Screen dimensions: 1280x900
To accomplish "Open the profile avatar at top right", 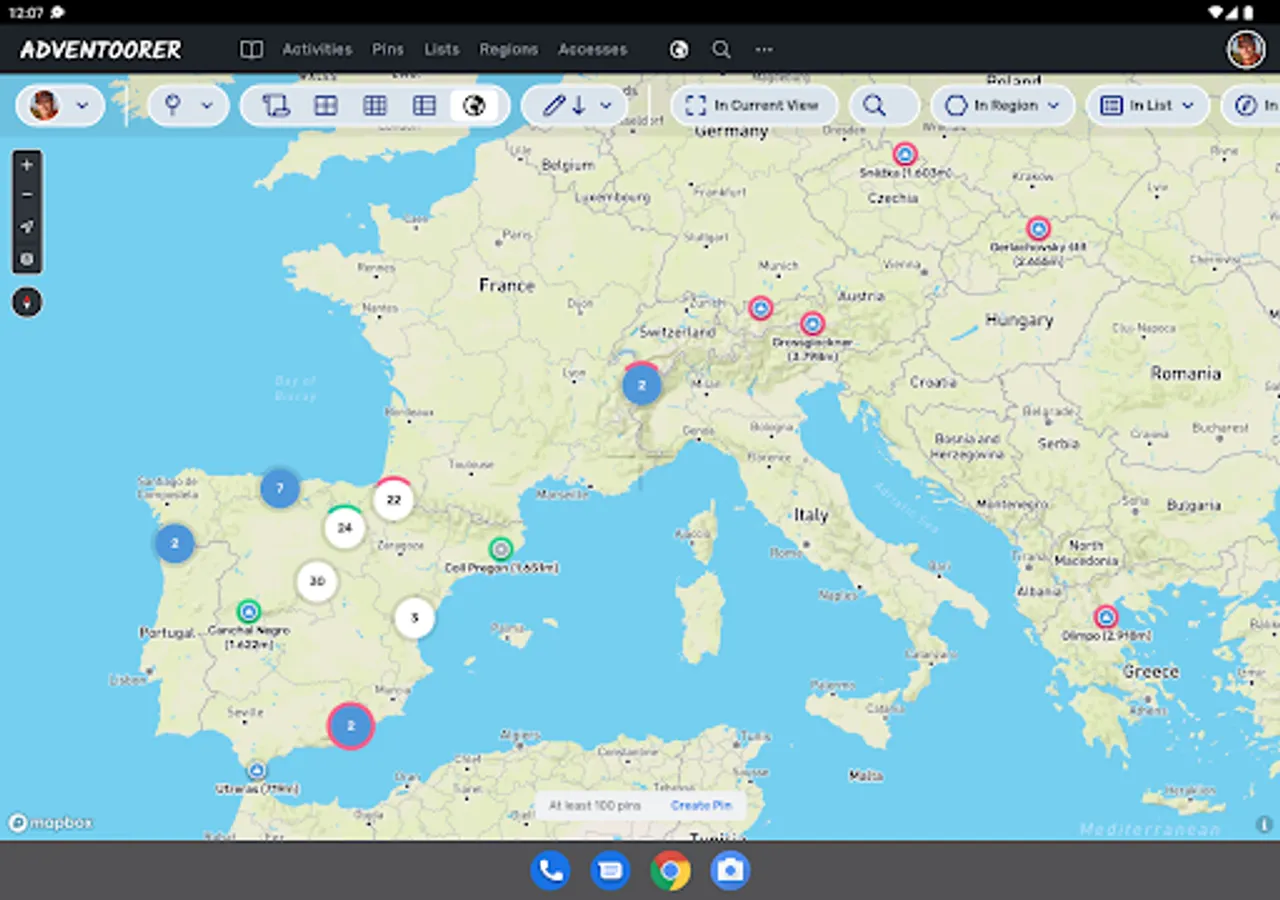I will pyautogui.click(x=1246, y=49).
